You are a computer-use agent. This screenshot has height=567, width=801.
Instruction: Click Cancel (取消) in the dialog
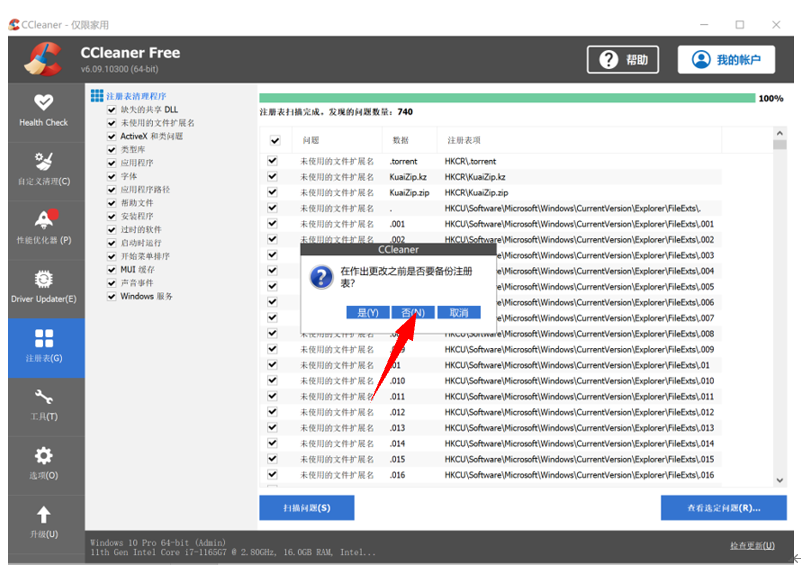pos(459,313)
